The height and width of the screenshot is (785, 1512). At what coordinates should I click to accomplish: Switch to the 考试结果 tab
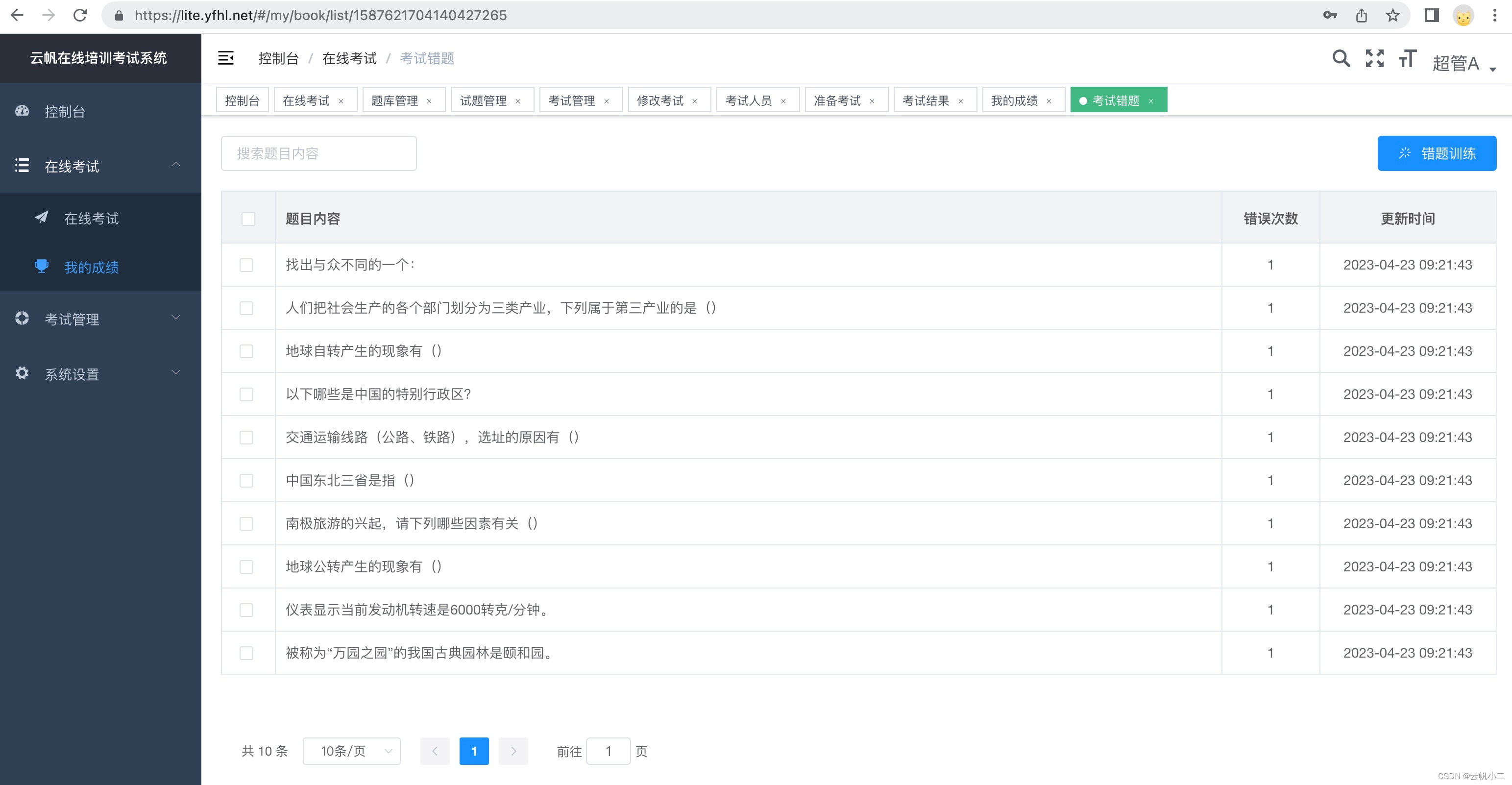point(926,100)
